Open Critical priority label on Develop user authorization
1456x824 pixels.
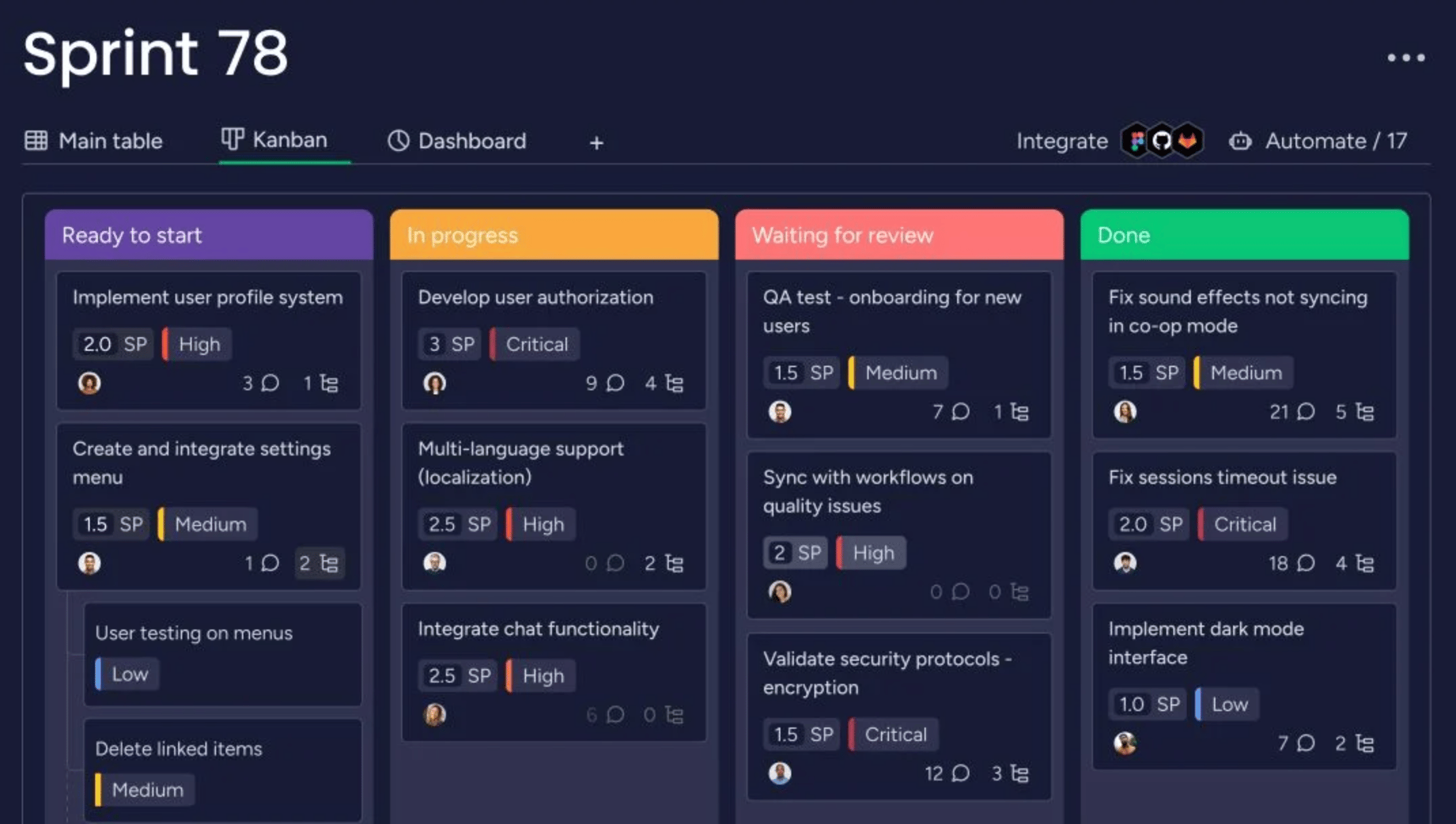[536, 345]
